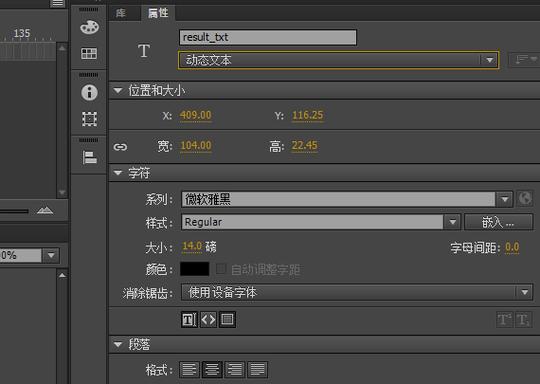Click the letter spacing value 0.0
The image size is (540, 384).
[512, 247]
